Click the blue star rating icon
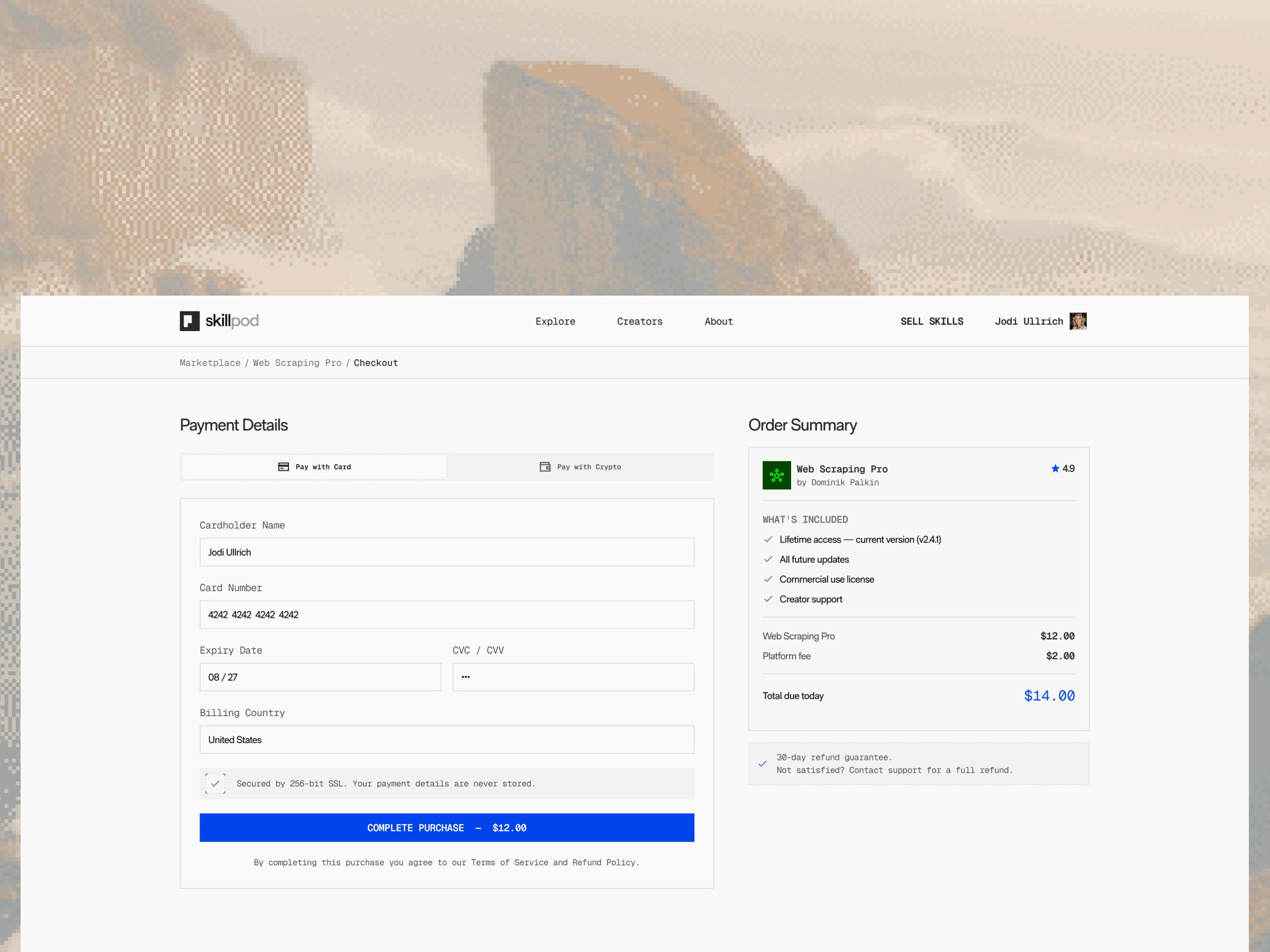 (x=1055, y=468)
